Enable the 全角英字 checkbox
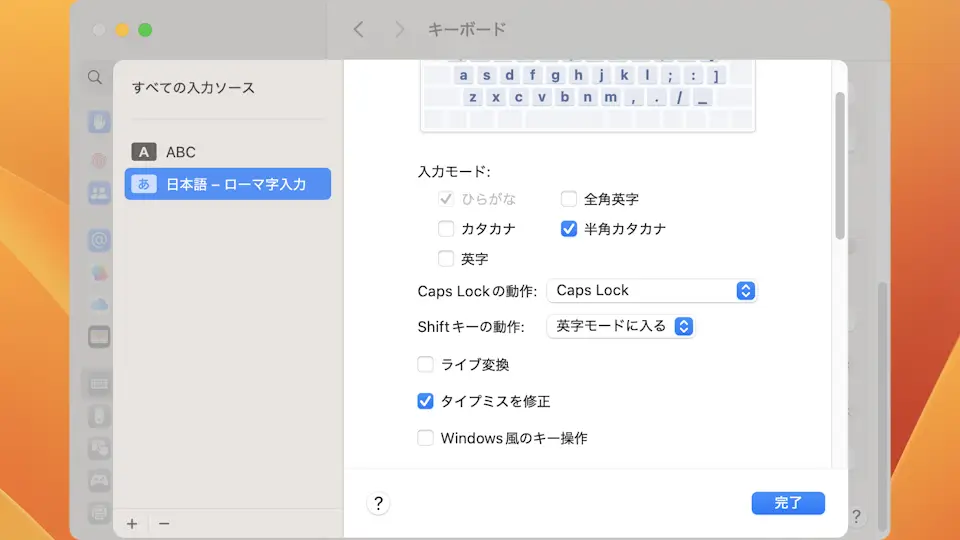960x540 pixels. click(569, 199)
